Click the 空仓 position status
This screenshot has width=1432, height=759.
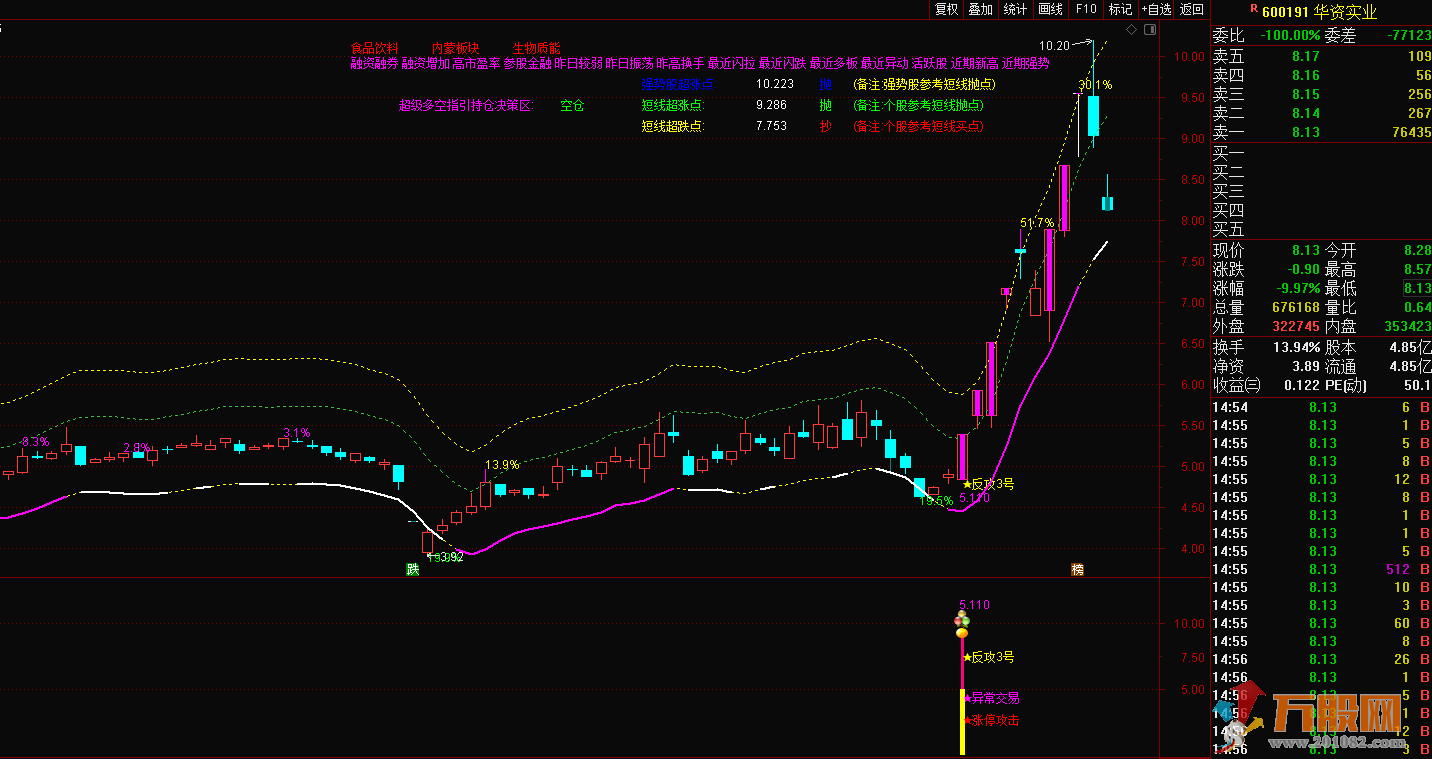[x=572, y=105]
